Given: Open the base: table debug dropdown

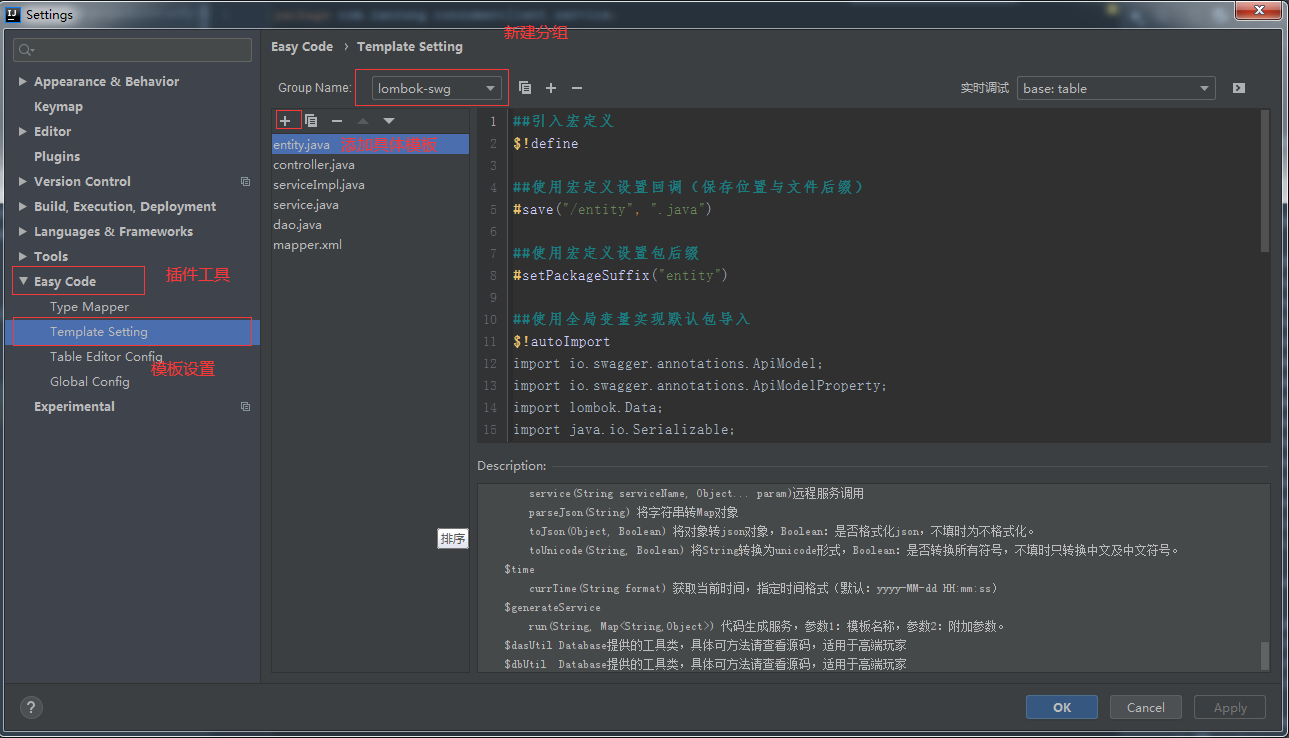Looking at the screenshot, I should [x=1116, y=88].
